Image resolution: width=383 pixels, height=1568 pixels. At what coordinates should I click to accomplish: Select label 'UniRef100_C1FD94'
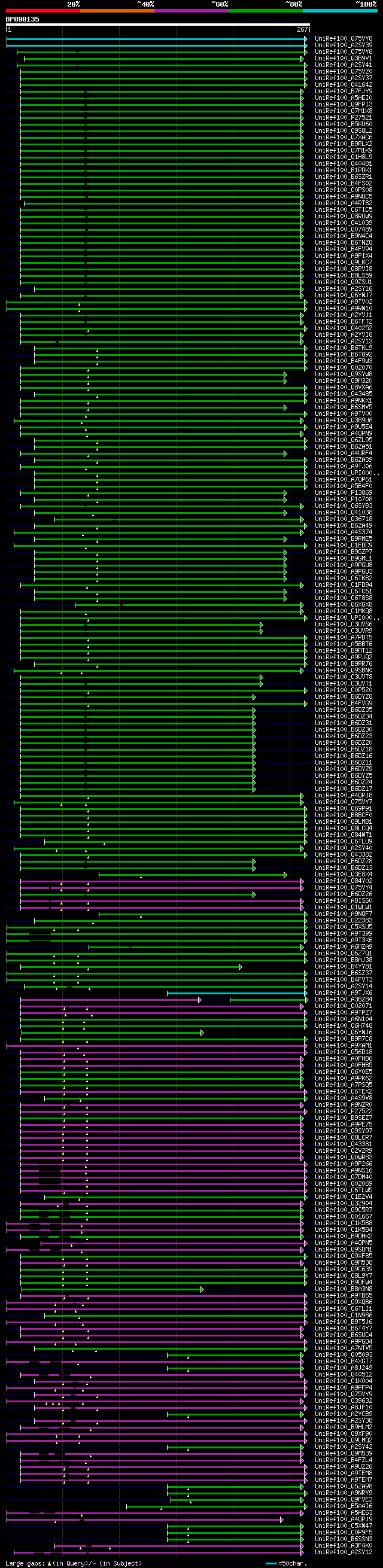(344, 585)
